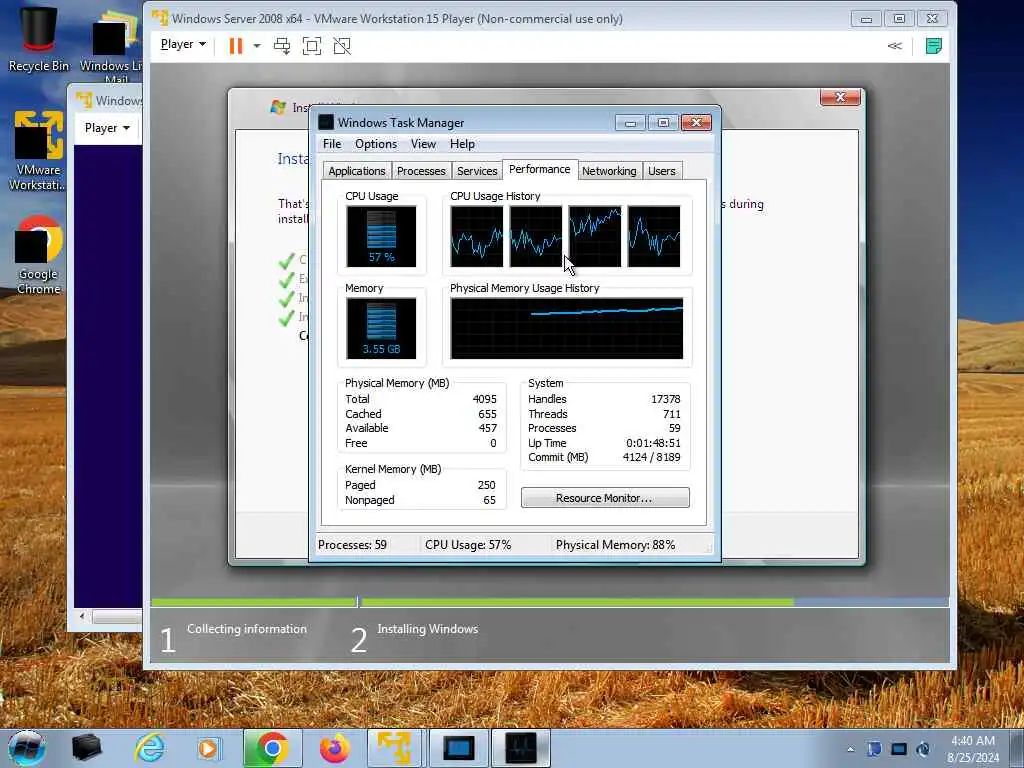The height and width of the screenshot is (768, 1024).
Task: Click the Physical Memory Usage History graph
Action: (567, 328)
